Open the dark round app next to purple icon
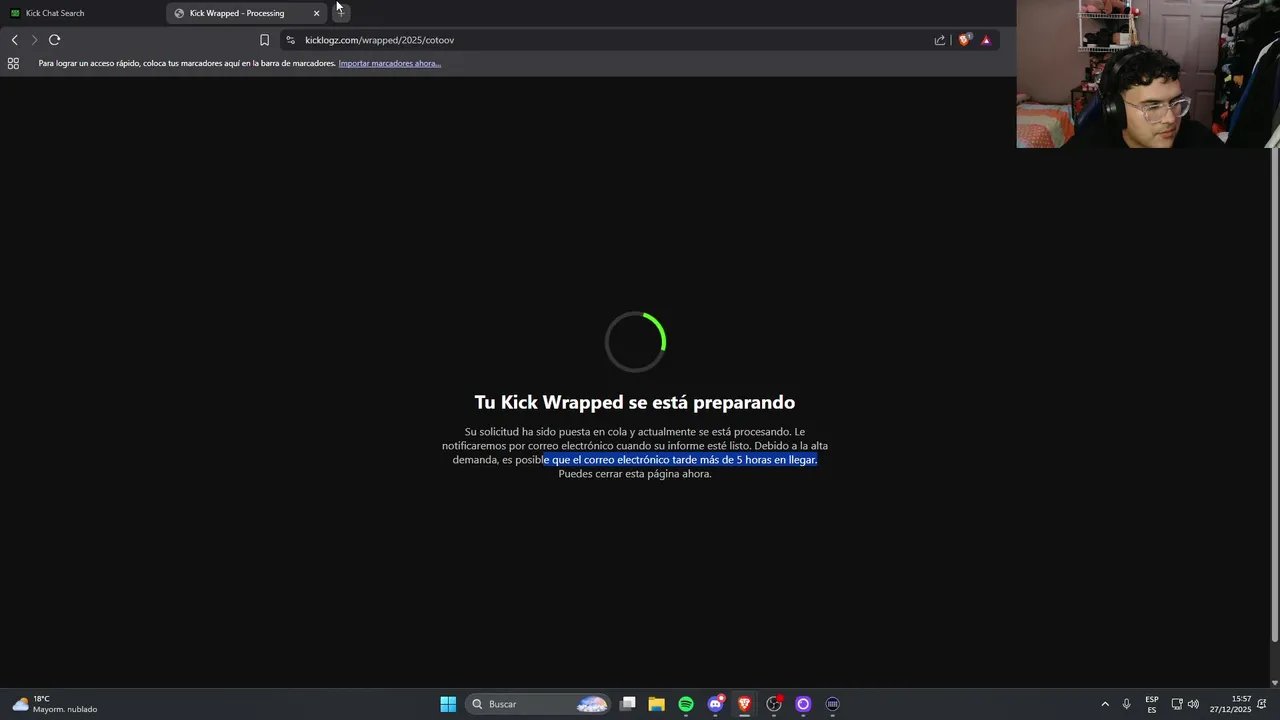Viewport: 1280px width, 720px height. (832, 704)
